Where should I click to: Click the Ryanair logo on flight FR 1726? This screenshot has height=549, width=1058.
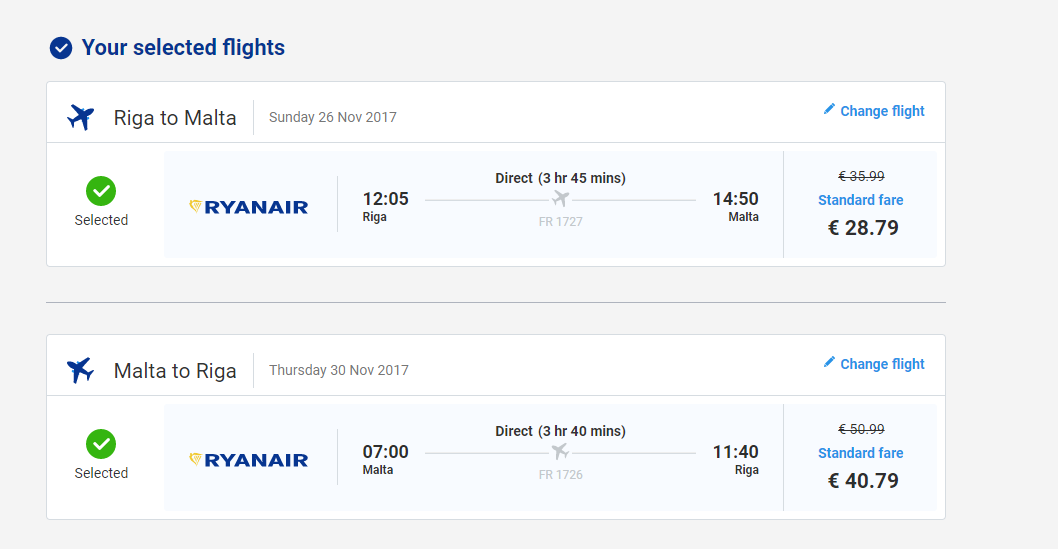[248, 460]
